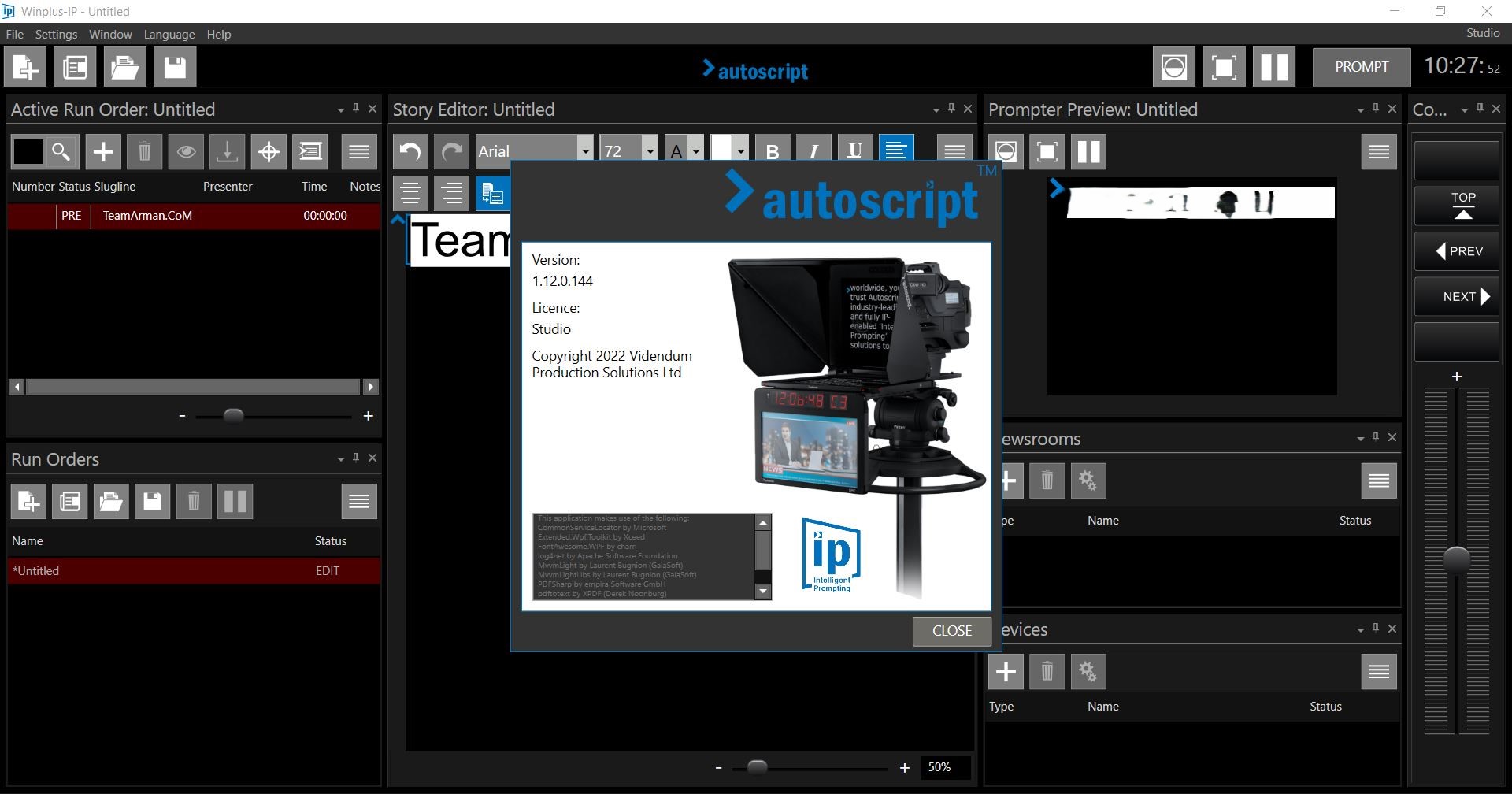Click the frame icon in Prompter Preview
The width and height of the screenshot is (1512, 794).
(x=1047, y=152)
